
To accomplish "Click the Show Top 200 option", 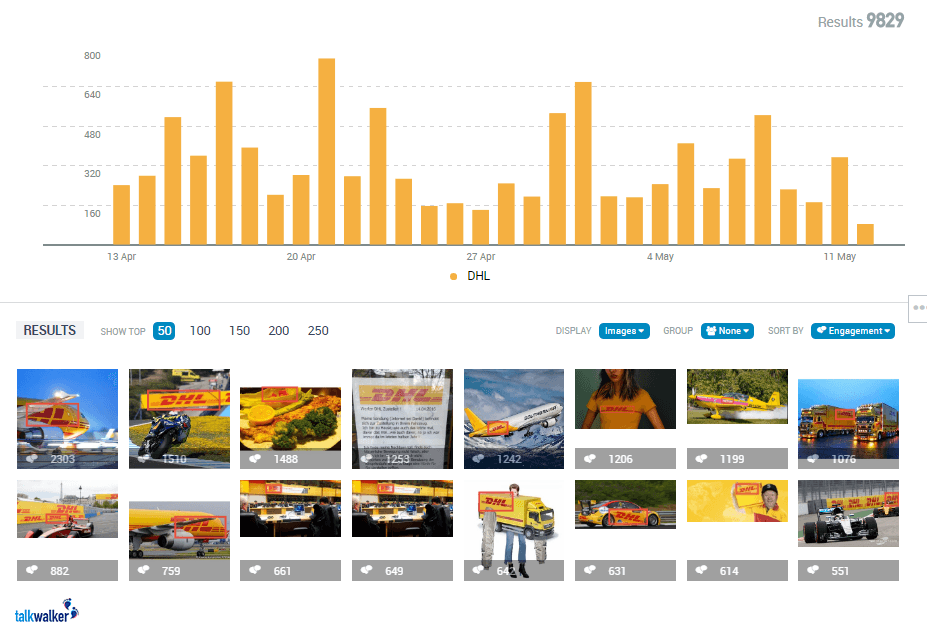I will [278, 330].
